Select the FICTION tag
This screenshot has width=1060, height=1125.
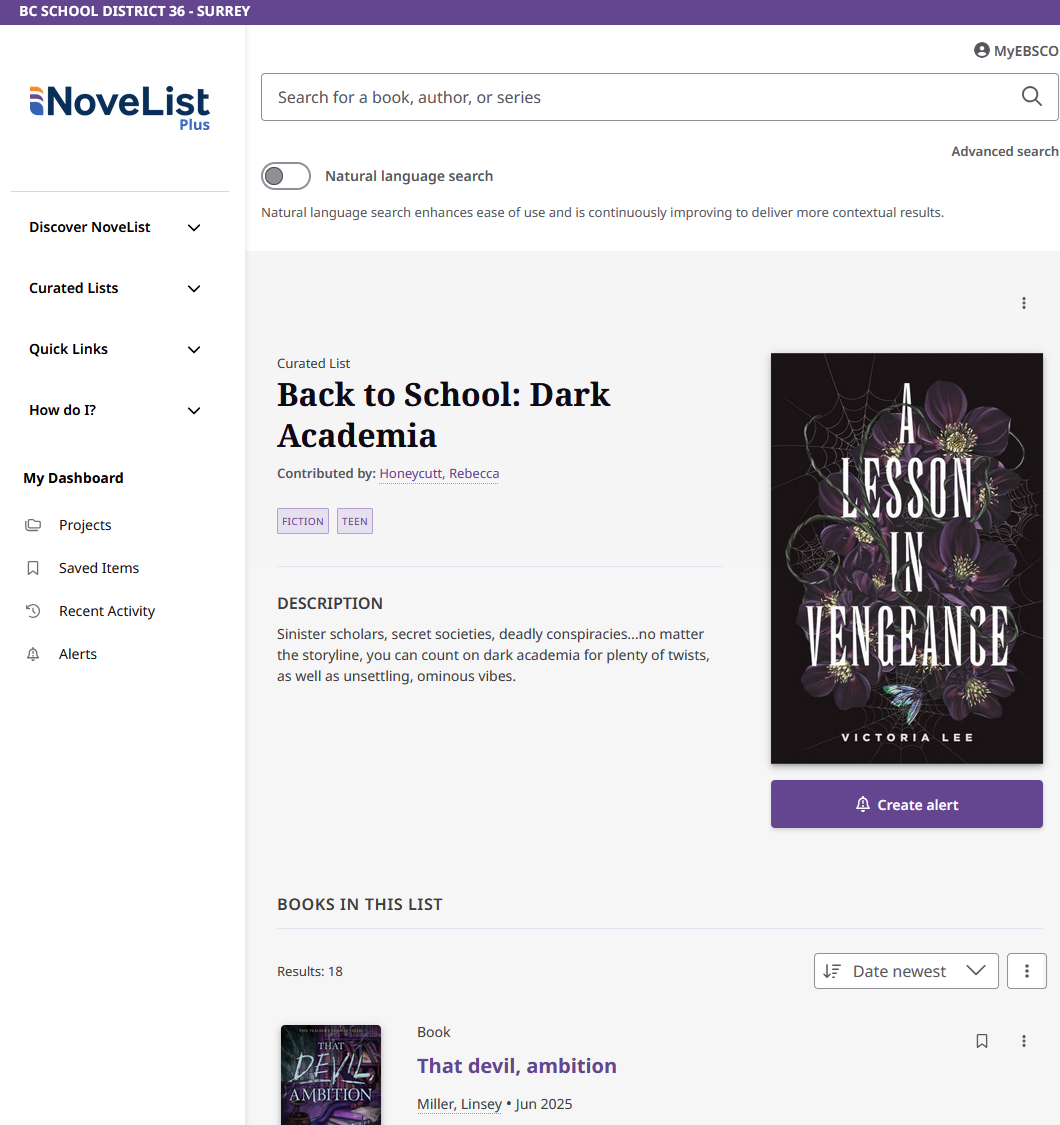point(303,521)
